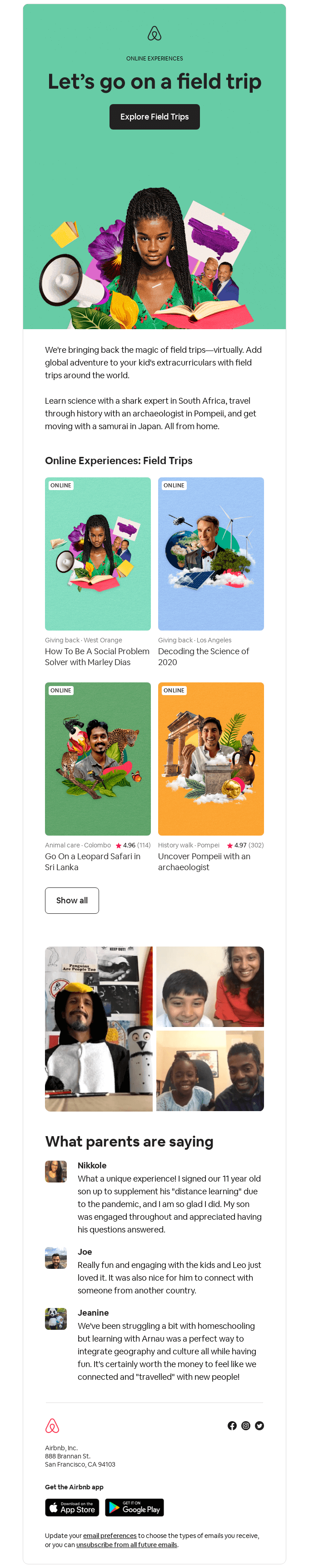Open the Twitter social icon
Image resolution: width=309 pixels, height=1568 pixels.
click(259, 1425)
